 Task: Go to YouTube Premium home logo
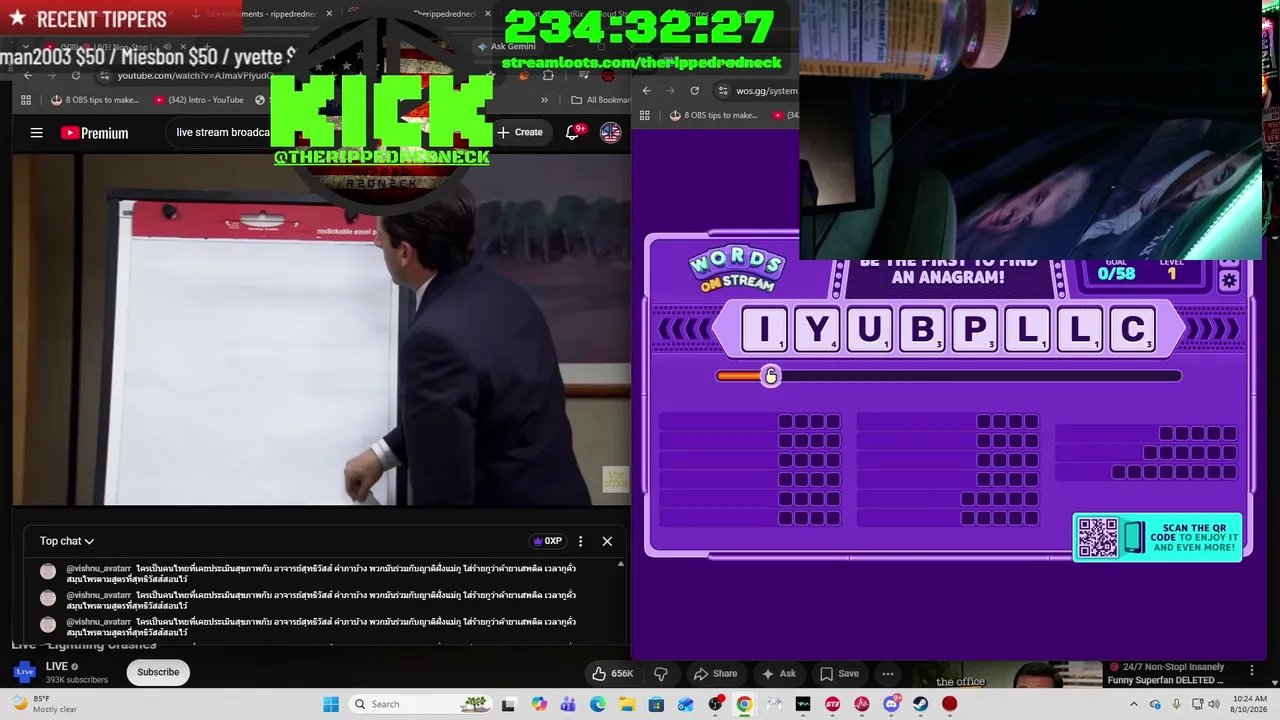[x=94, y=133]
